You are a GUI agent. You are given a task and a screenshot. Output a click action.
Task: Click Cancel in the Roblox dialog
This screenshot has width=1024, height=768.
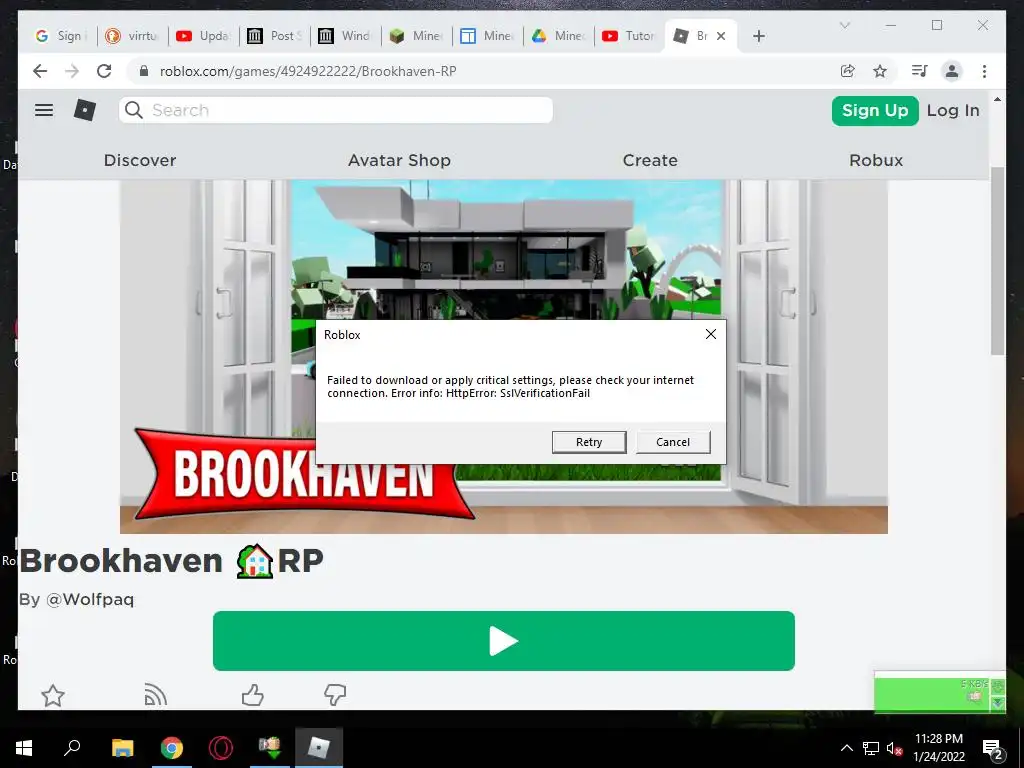point(673,442)
